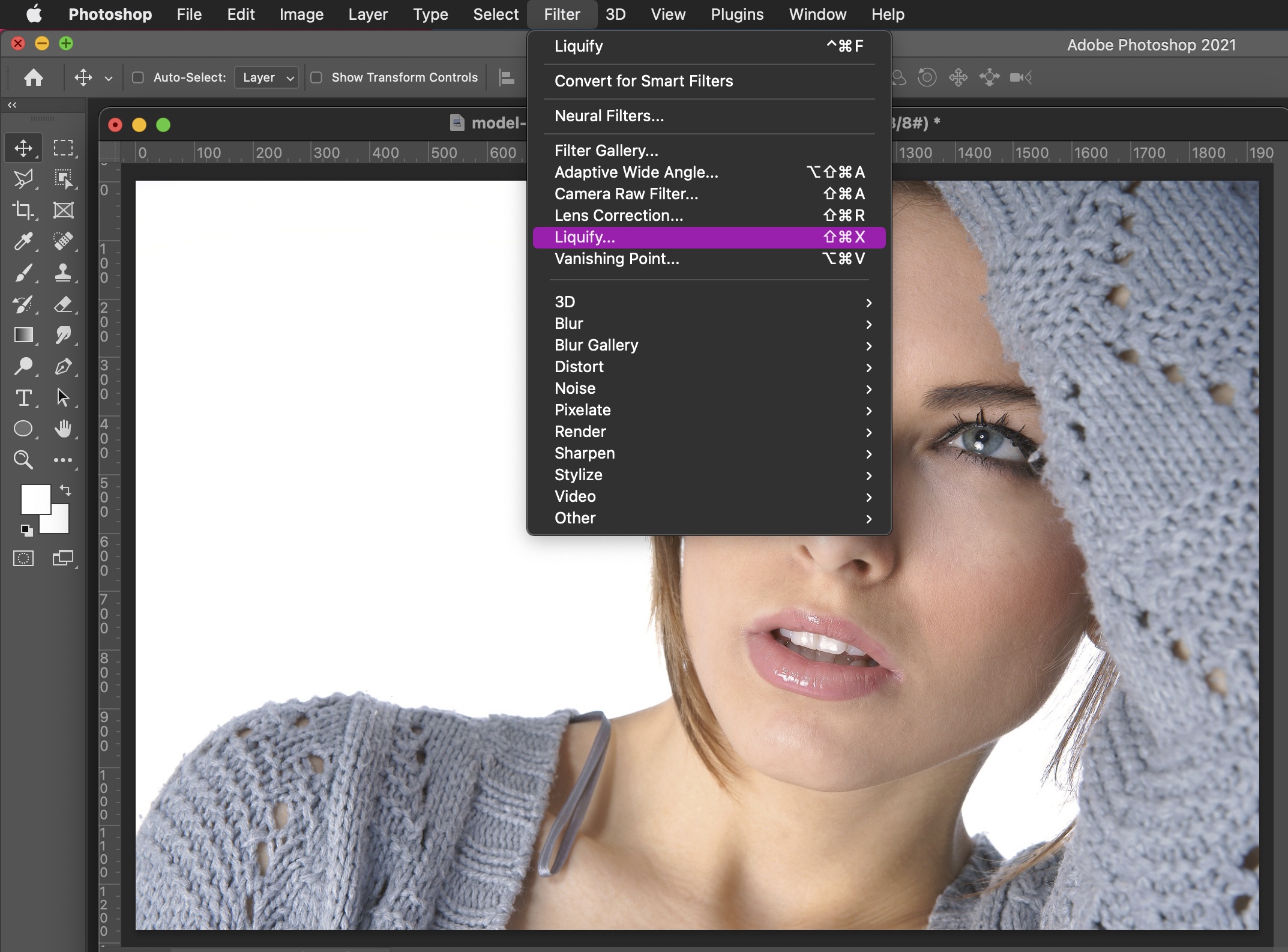
Task: Select the Brush tool
Action: click(x=23, y=273)
